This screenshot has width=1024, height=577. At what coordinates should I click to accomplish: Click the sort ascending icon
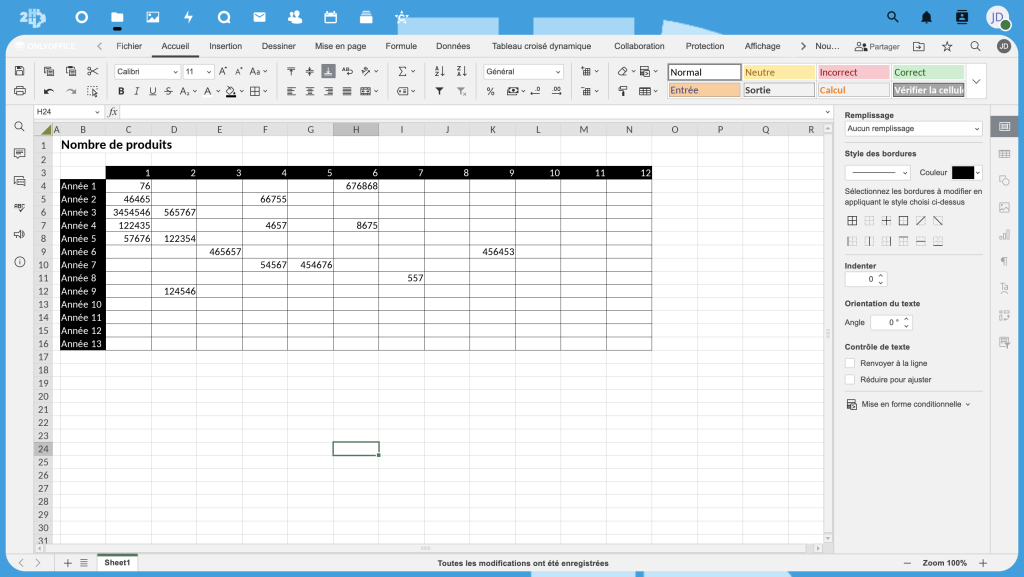tap(439, 71)
